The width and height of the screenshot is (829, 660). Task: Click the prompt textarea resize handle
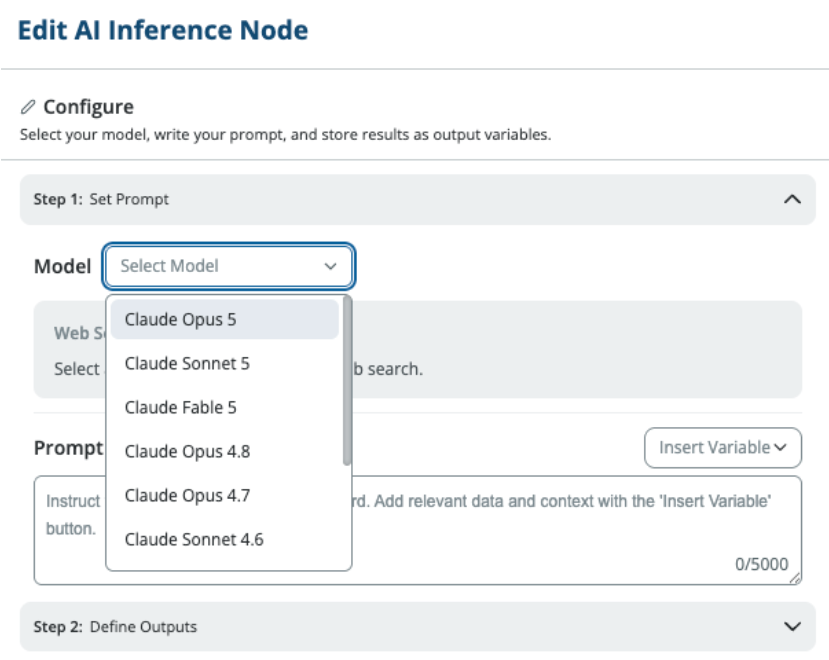pos(795,579)
